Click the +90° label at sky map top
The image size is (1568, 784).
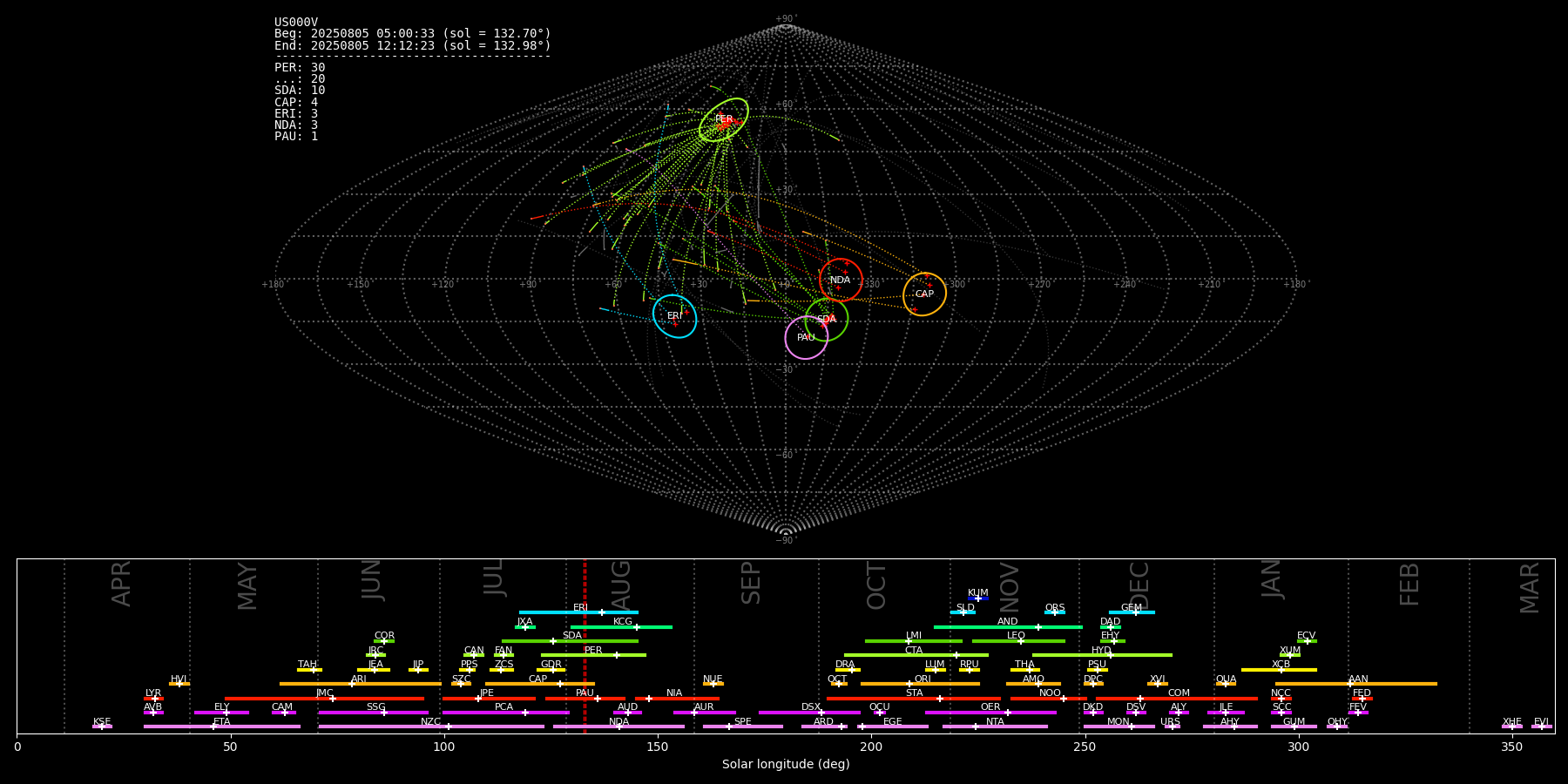(x=786, y=19)
